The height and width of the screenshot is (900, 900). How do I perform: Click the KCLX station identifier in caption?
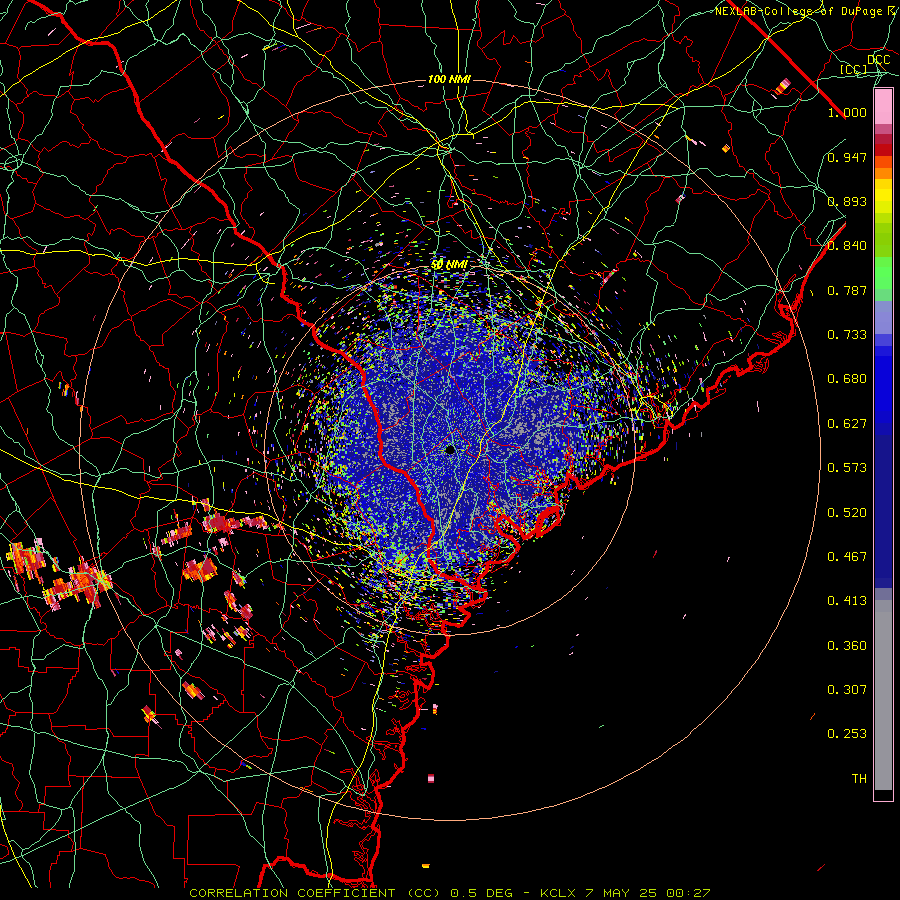pyautogui.click(x=558, y=893)
